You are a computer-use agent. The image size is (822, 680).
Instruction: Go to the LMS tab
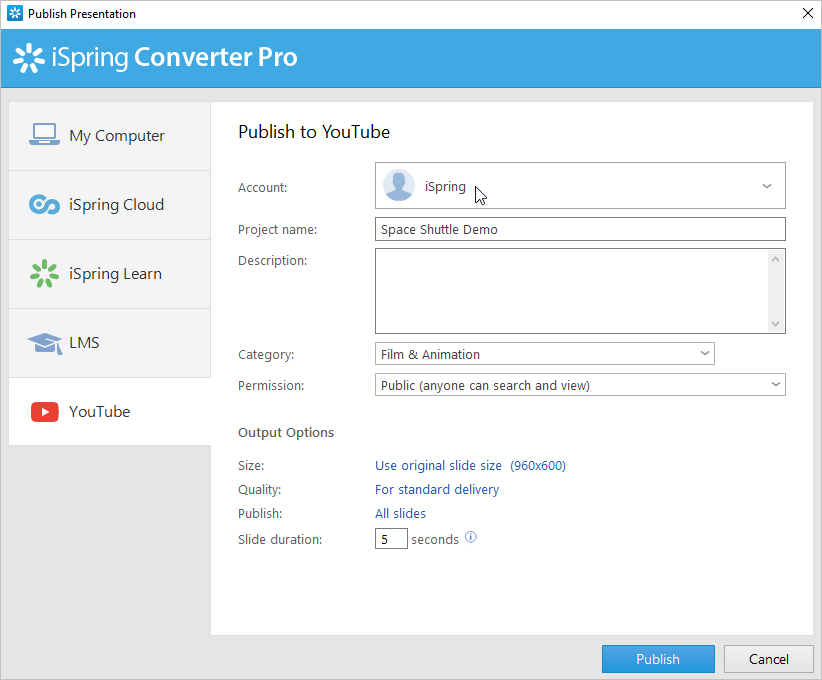tap(110, 343)
